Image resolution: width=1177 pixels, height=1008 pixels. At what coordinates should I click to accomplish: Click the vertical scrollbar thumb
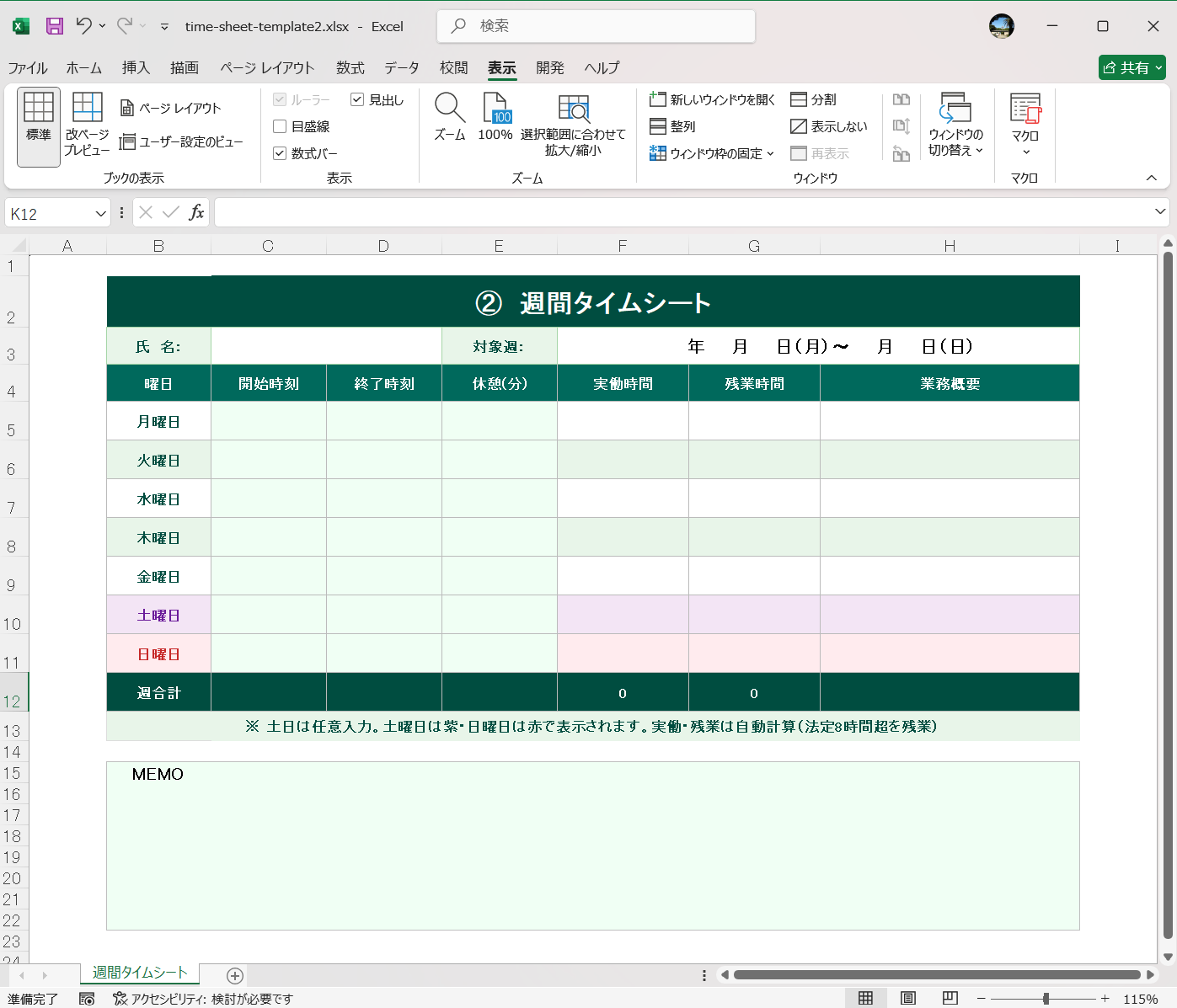tap(1168, 595)
